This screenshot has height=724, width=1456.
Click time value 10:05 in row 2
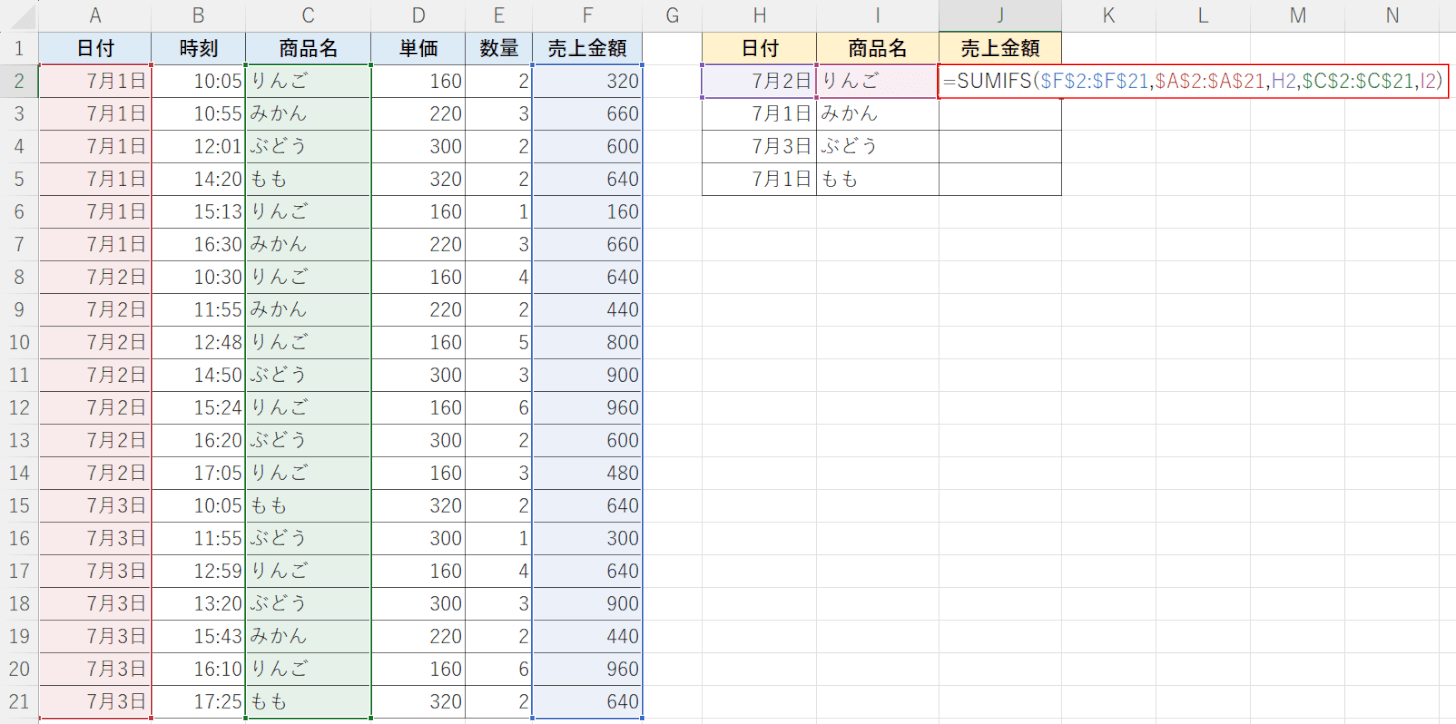click(x=199, y=81)
